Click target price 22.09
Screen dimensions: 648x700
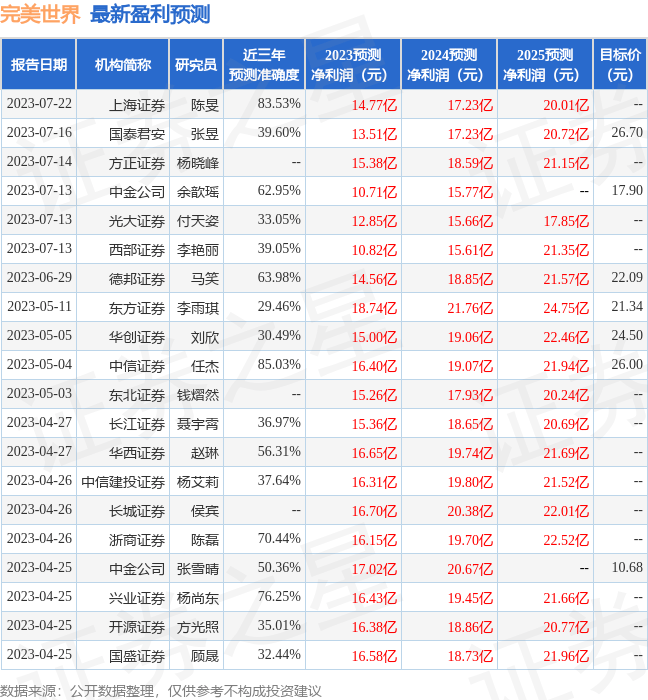tap(627, 278)
